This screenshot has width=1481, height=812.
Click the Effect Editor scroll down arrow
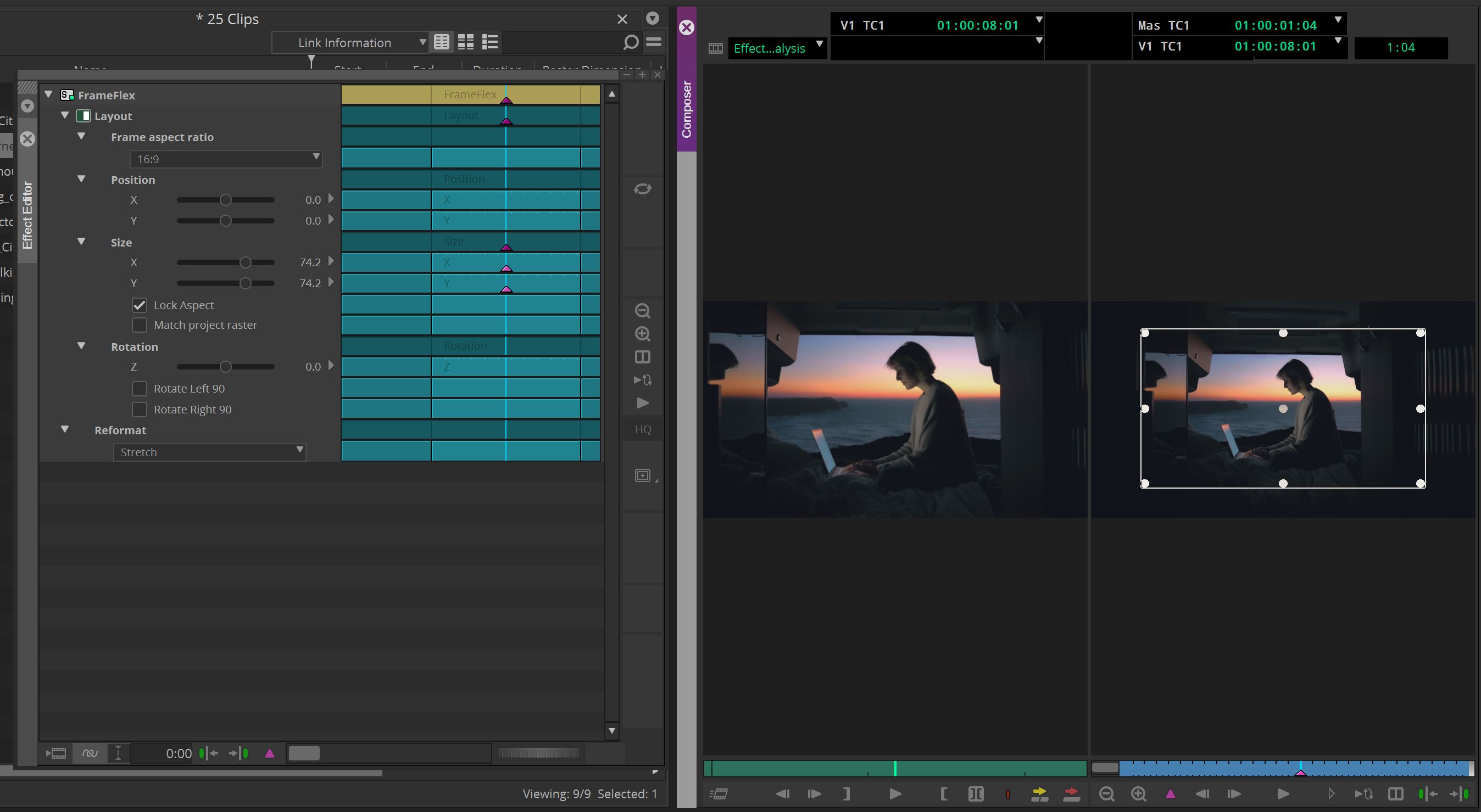tap(612, 731)
